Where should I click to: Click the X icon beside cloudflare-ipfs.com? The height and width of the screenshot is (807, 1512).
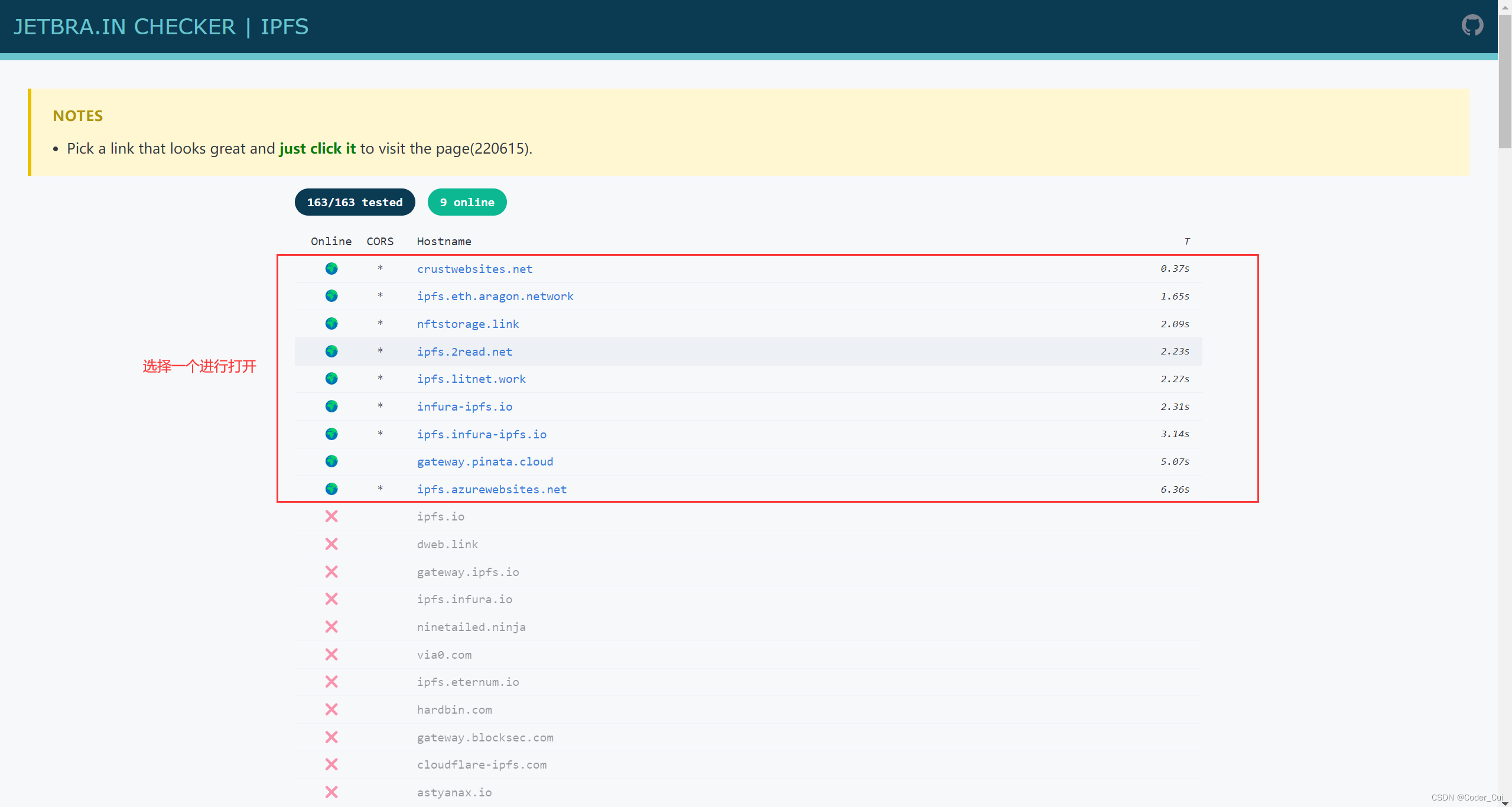point(331,764)
